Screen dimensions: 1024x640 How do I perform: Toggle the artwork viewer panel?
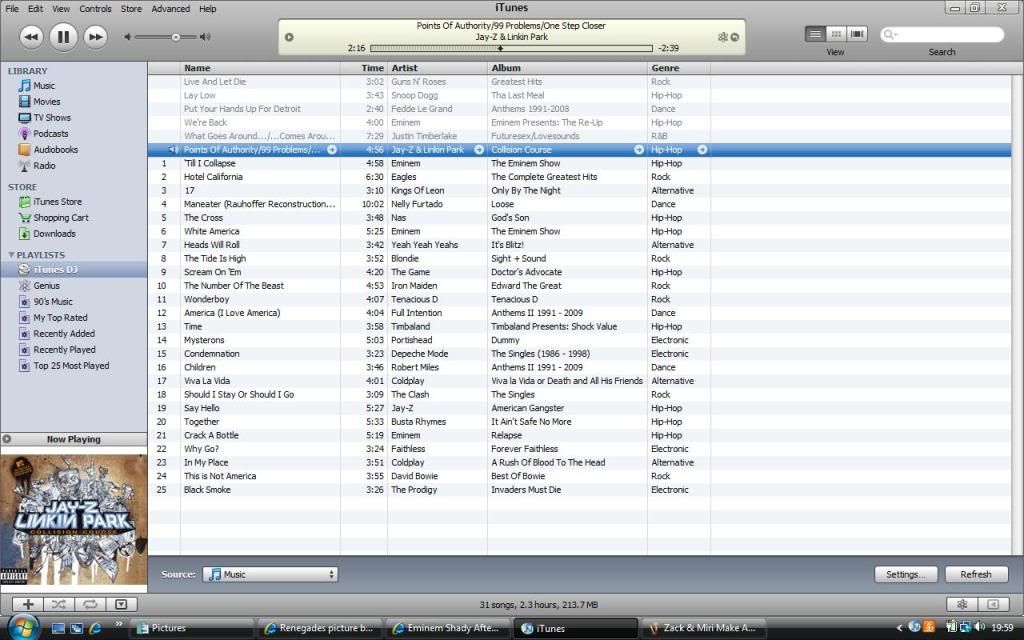click(121, 604)
